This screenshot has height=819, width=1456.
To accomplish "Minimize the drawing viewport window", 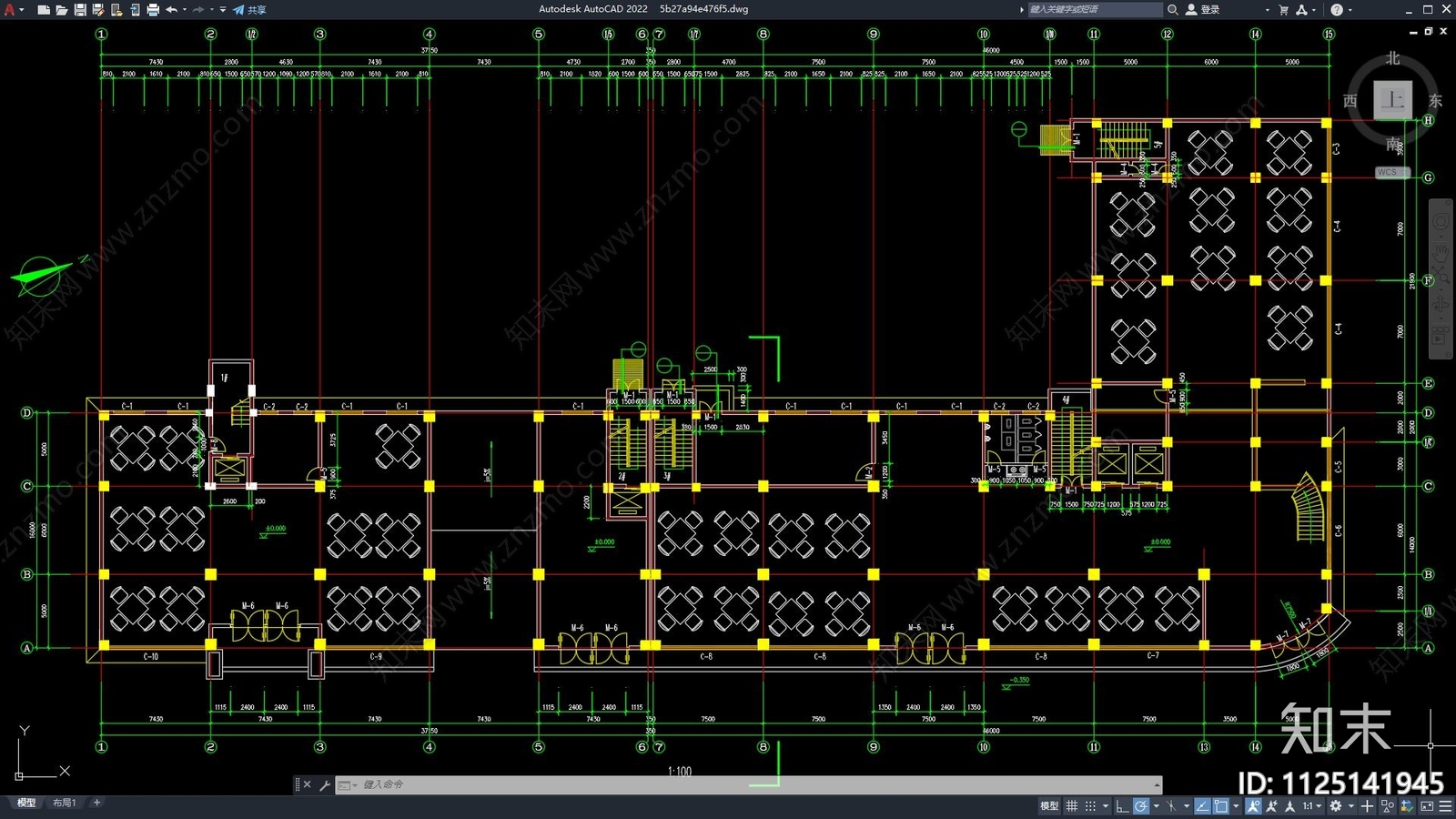I will point(1413,32).
